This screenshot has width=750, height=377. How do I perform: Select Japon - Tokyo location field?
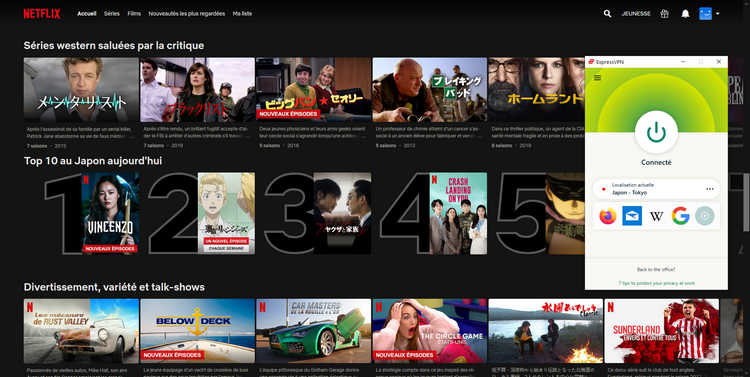point(656,189)
